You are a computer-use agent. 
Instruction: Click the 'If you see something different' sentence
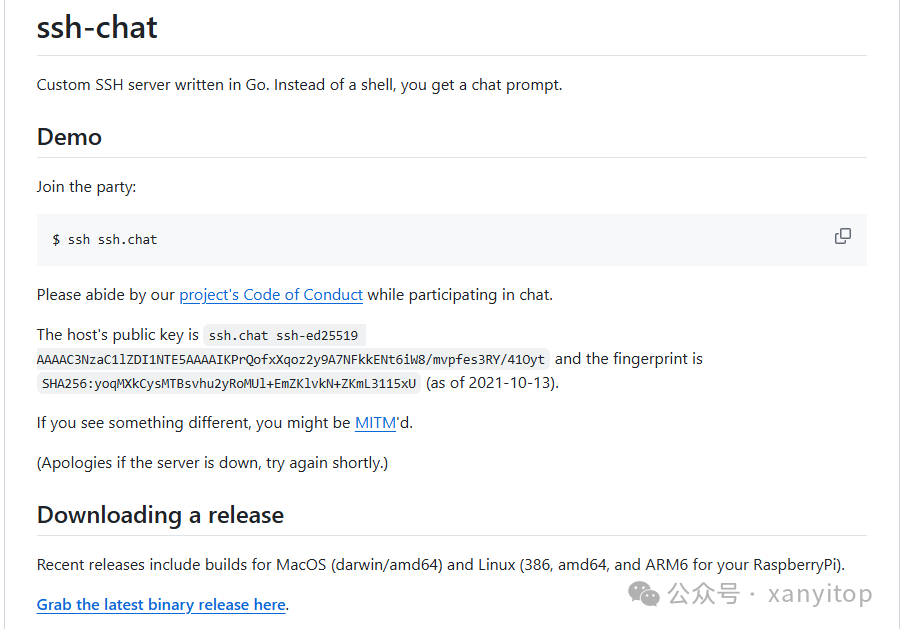coord(193,423)
